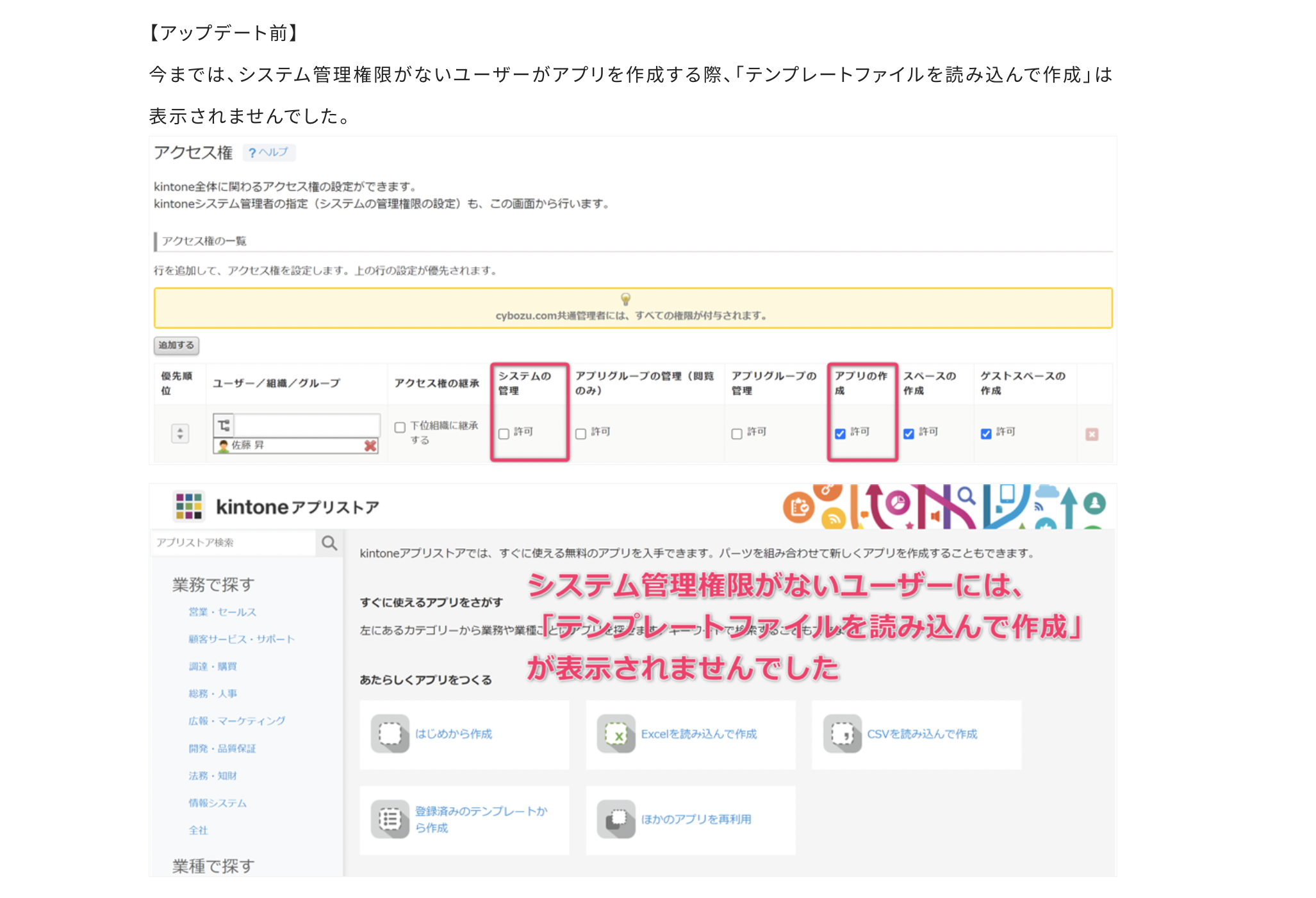Select the 情報システム category
Viewport: 1316px width, 898px height.
tap(217, 803)
